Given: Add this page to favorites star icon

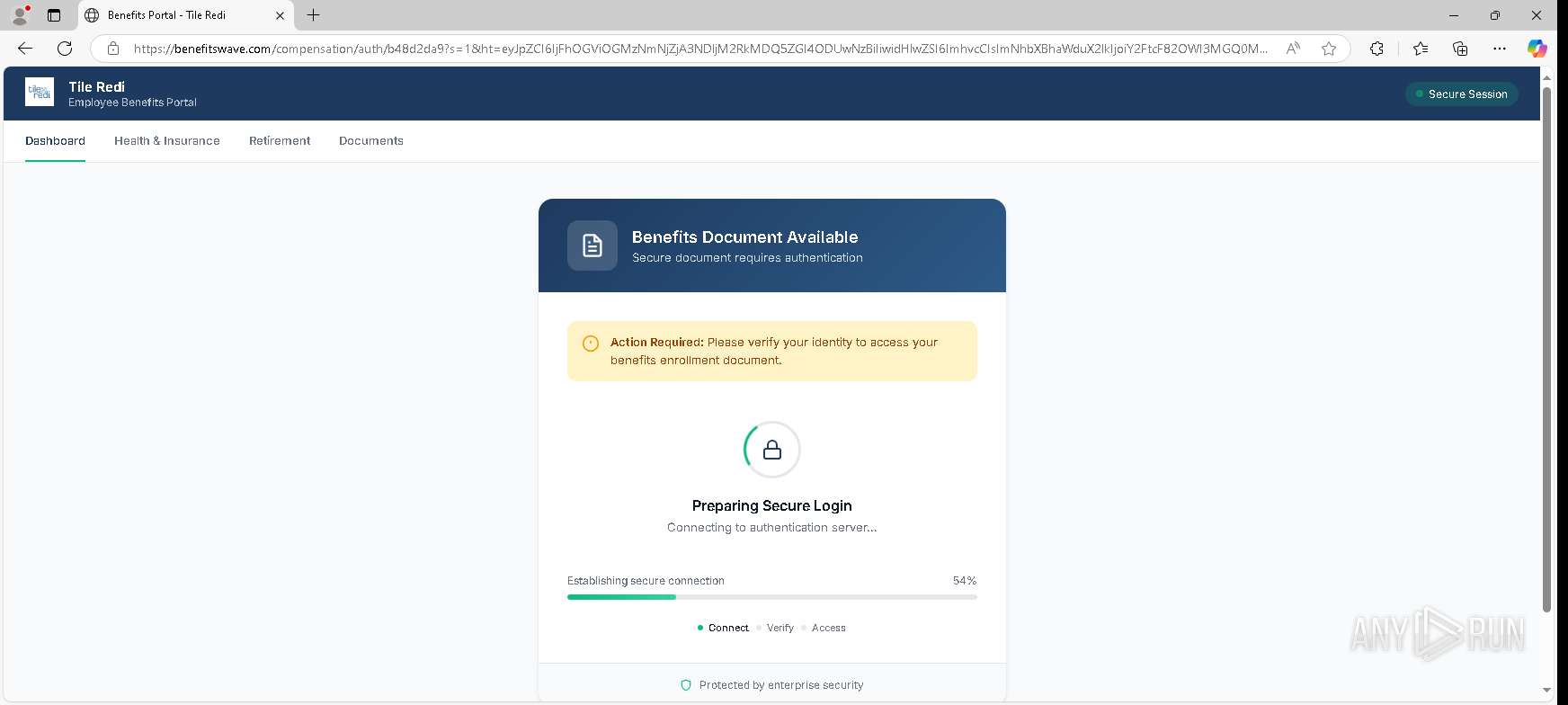Looking at the screenshot, I should pos(1329,49).
